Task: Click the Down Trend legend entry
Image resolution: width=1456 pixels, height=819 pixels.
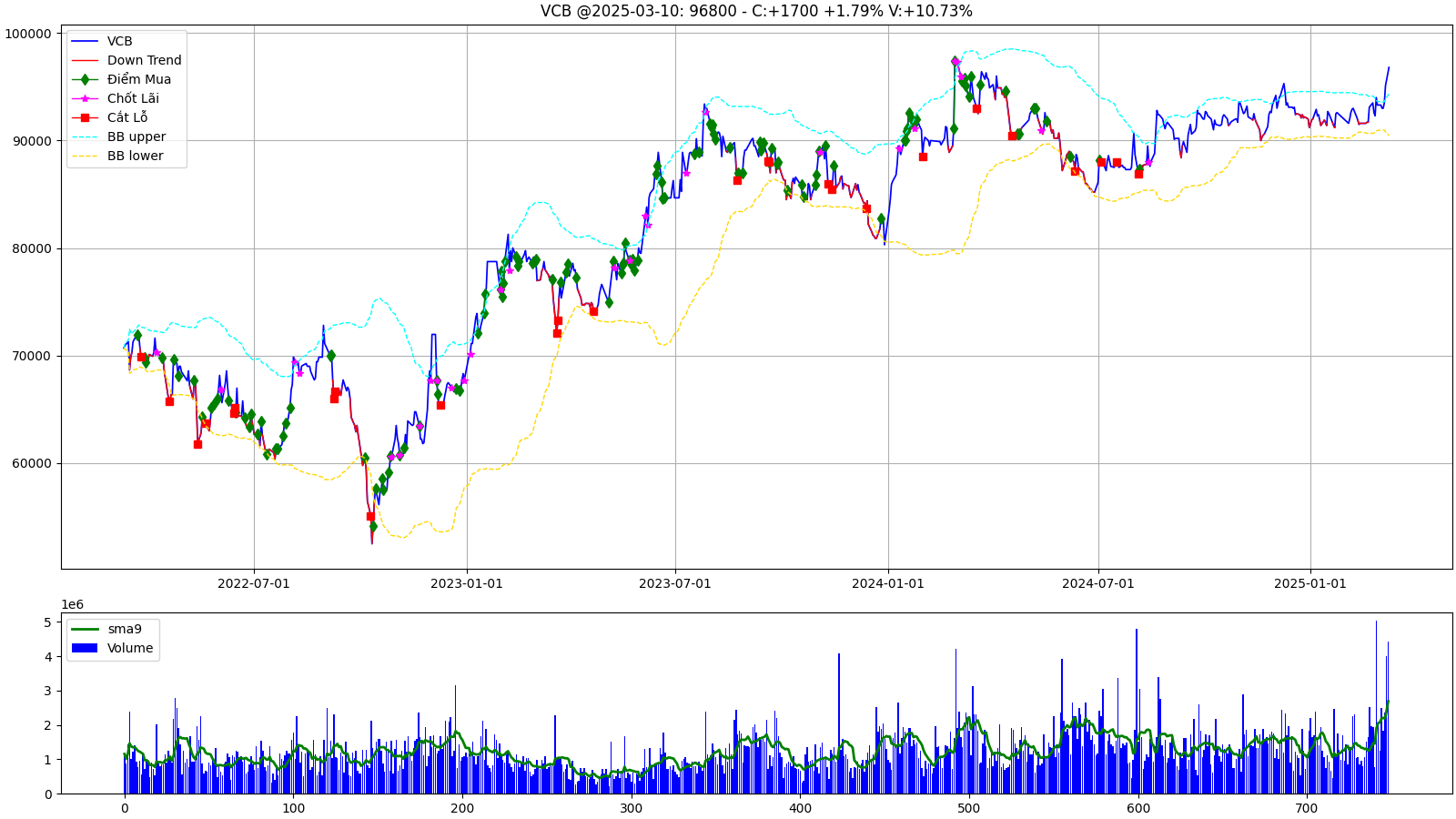Action: click(x=126, y=60)
